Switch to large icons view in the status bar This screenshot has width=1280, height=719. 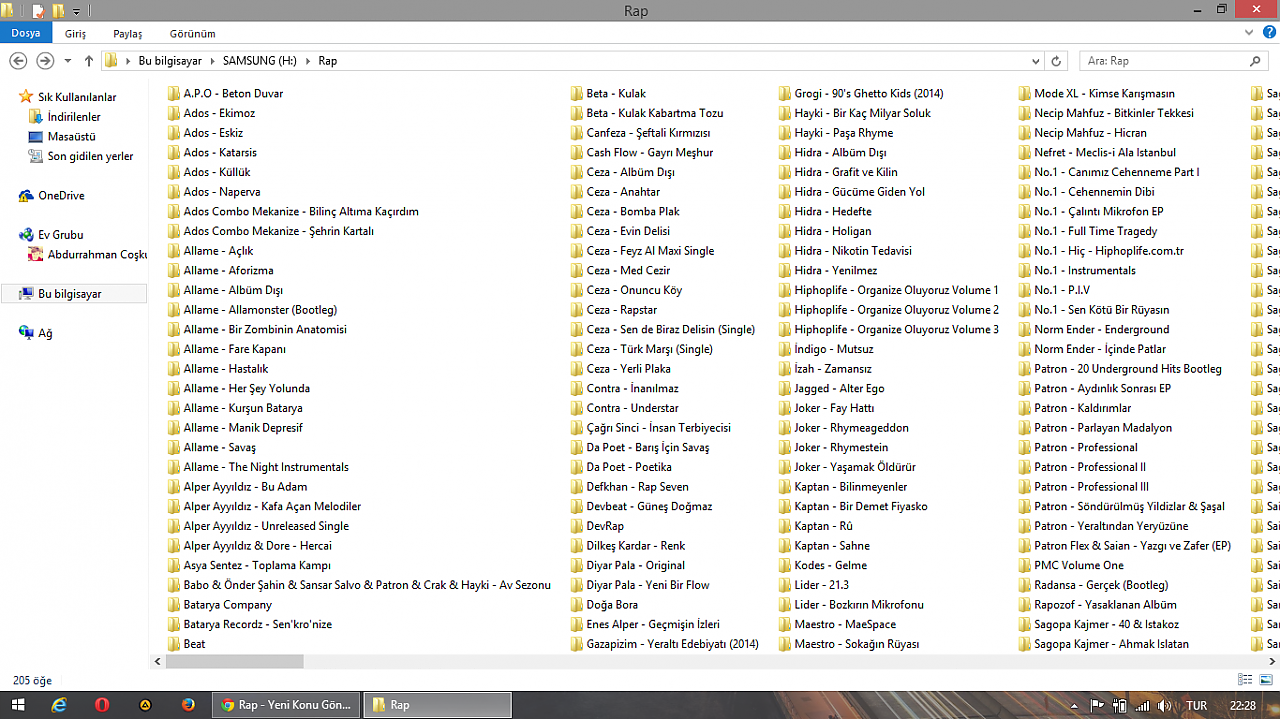[x=1266, y=680]
